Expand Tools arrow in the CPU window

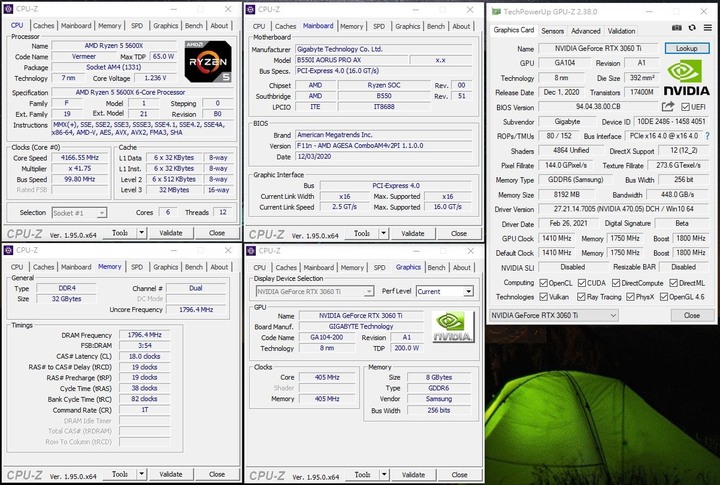tap(141, 233)
